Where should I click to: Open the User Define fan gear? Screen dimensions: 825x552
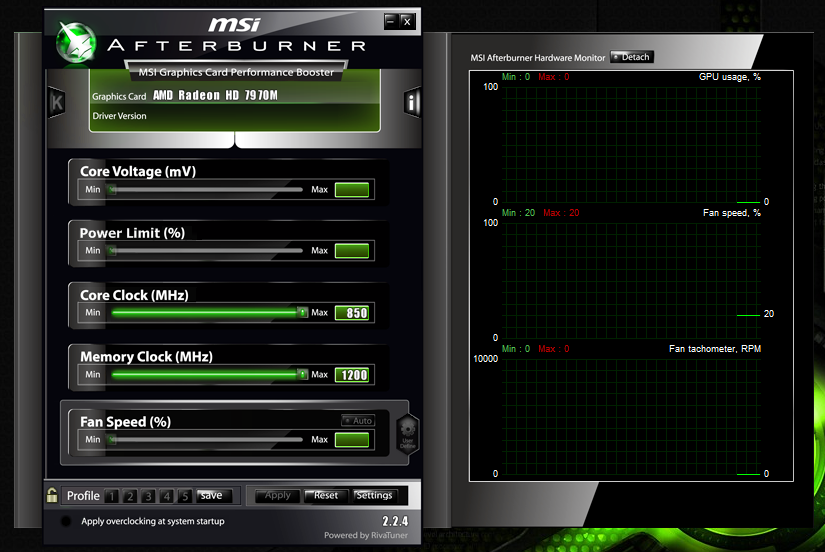pos(408,434)
